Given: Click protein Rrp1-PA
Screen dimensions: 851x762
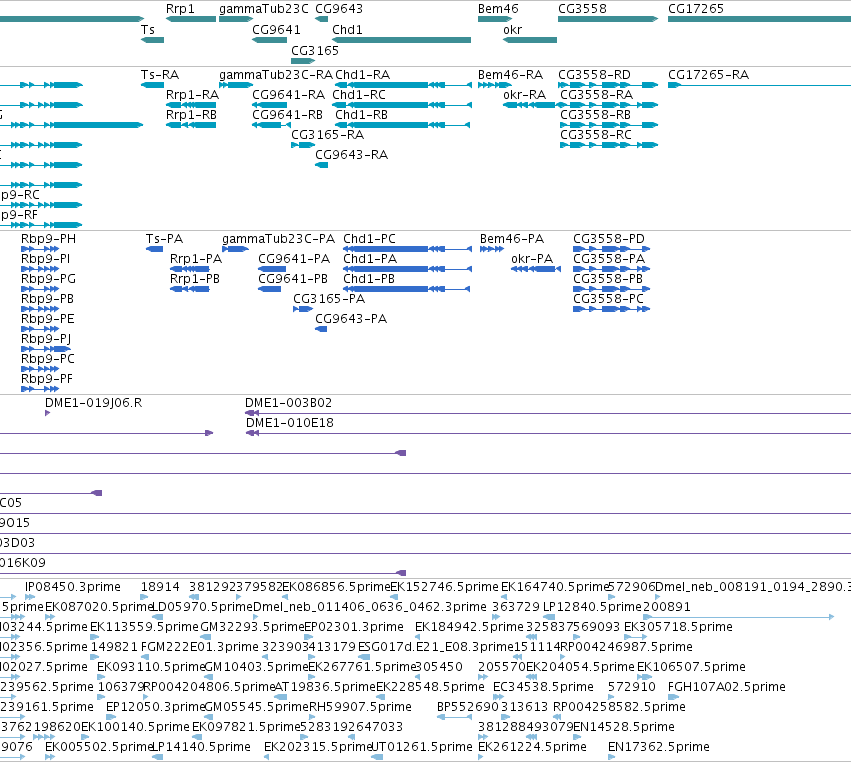Looking at the screenshot, I should tap(190, 269).
